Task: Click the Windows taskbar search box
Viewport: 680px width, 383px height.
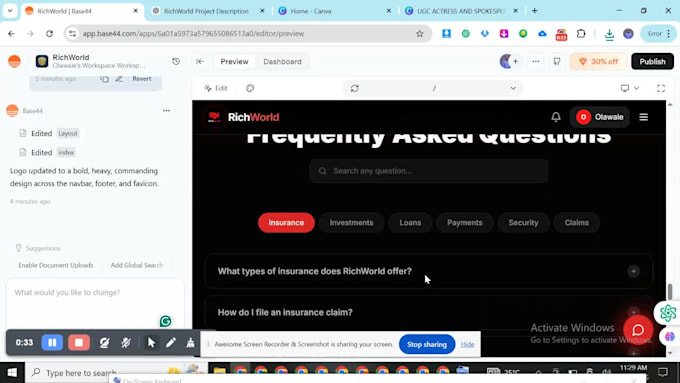Action: 116,372
